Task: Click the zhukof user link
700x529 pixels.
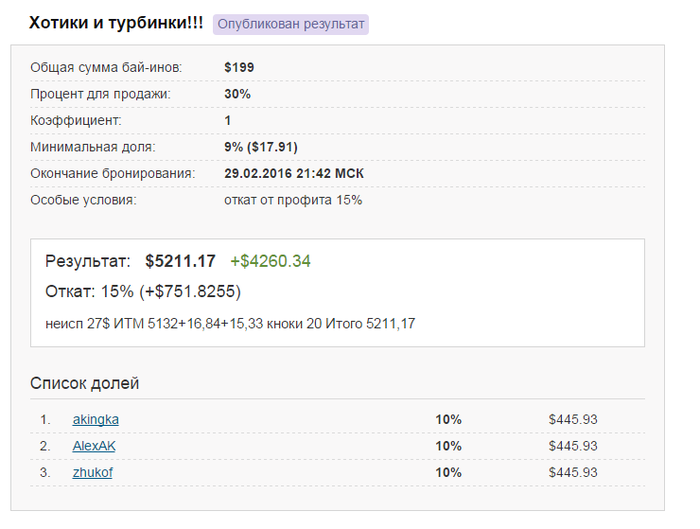Action: pyautogui.click(x=92, y=472)
